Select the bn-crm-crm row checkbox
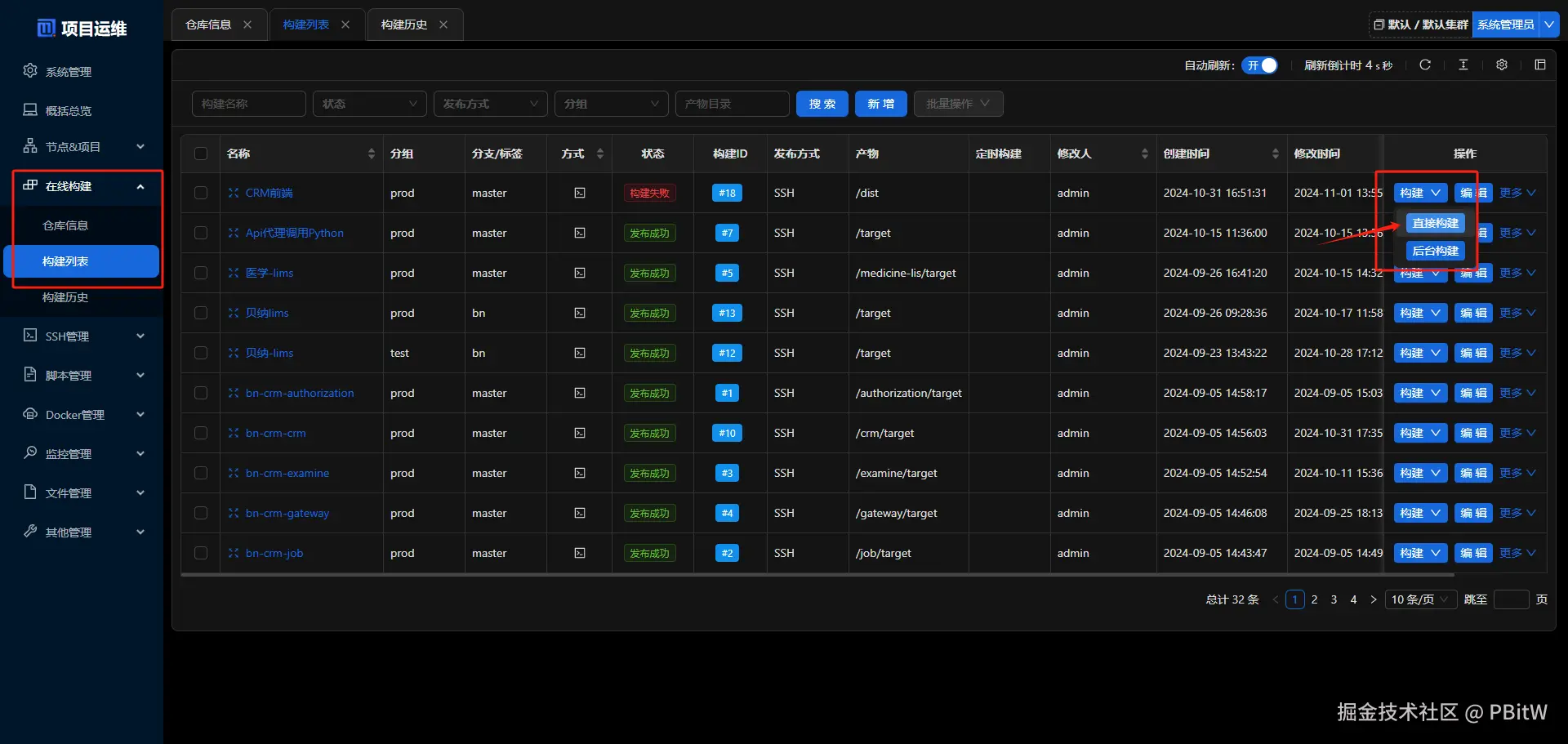The height and width of the screenshot is (744, 1568). 201,433
